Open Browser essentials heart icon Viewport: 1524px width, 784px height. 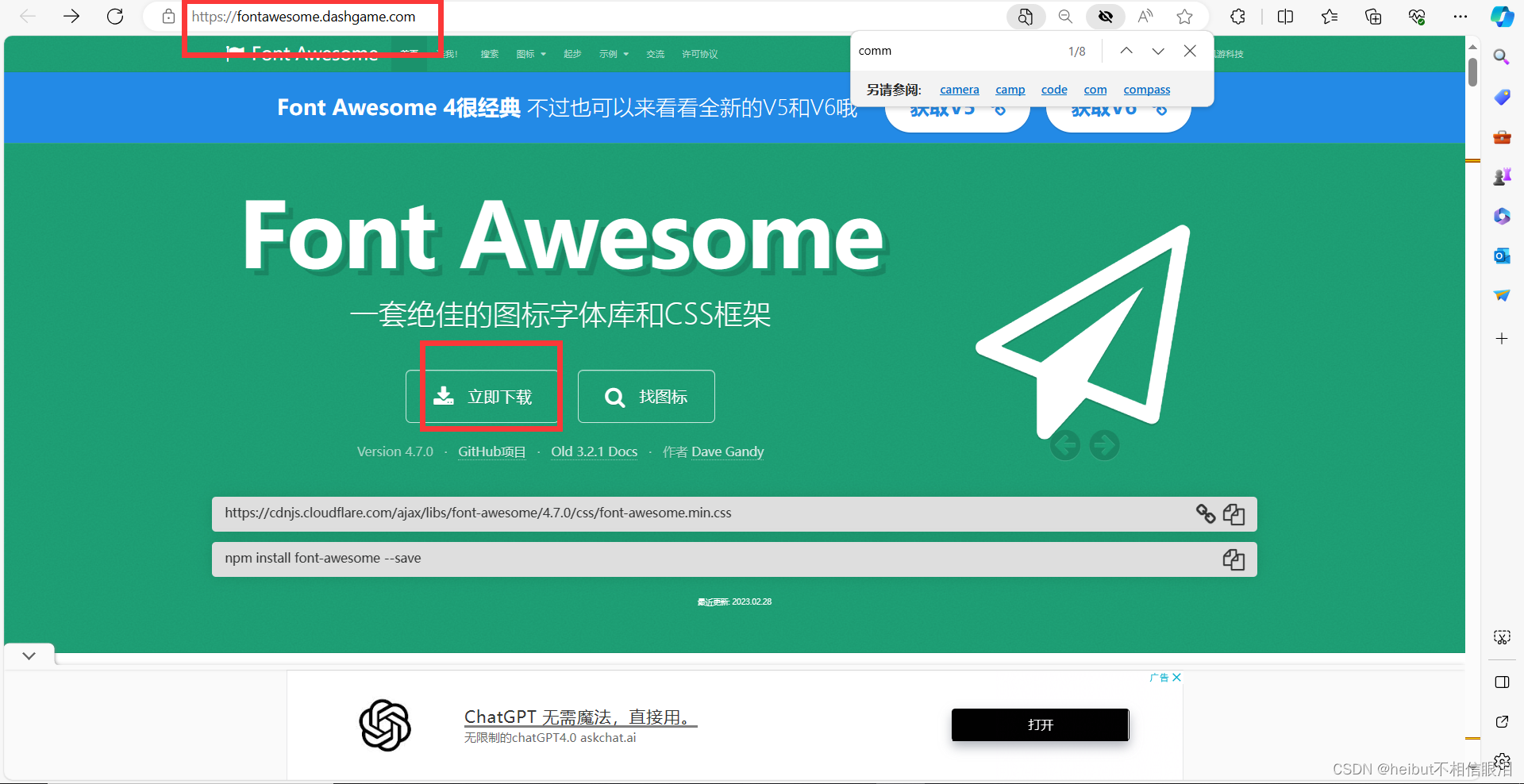(1417, 17)
